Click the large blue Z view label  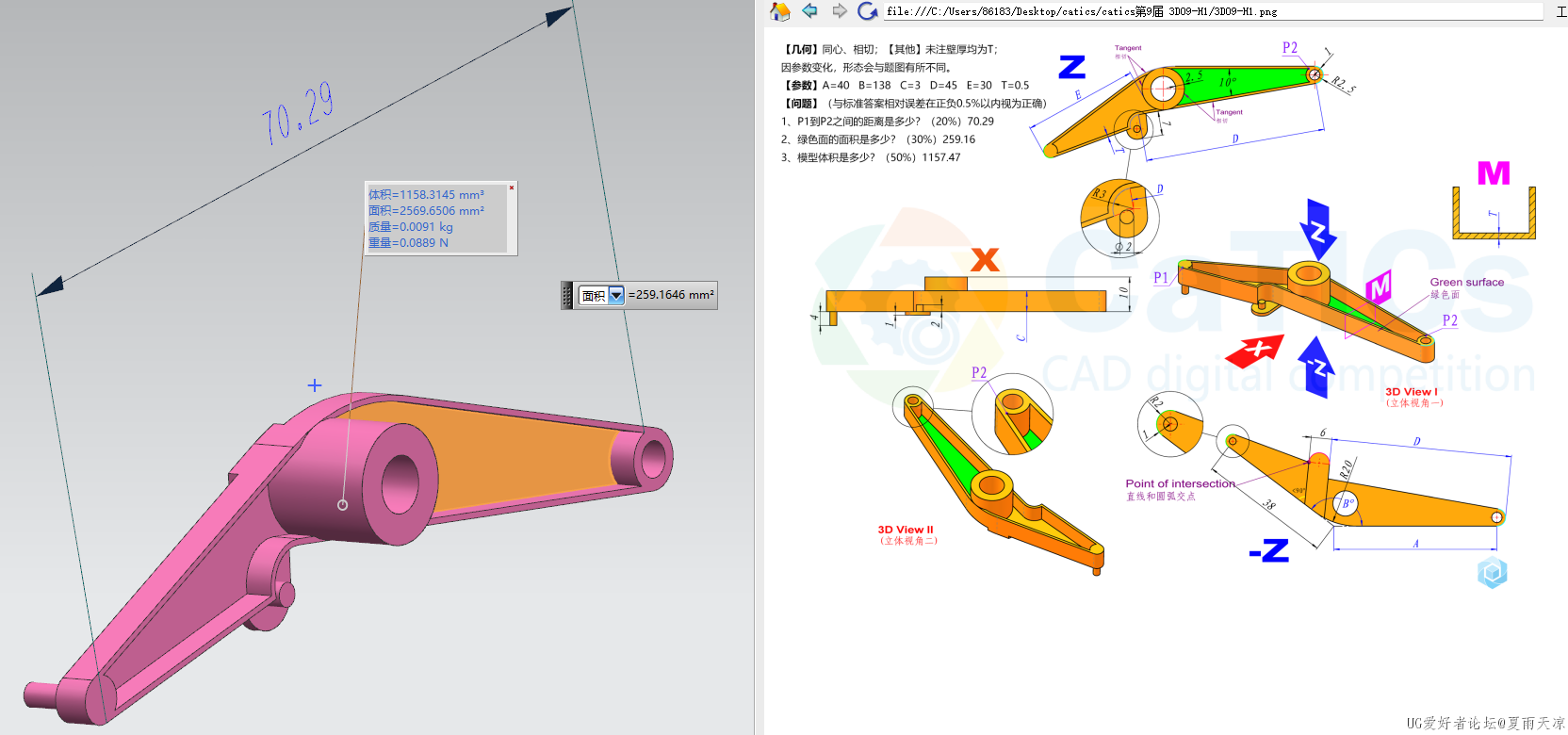point(1072,67)
